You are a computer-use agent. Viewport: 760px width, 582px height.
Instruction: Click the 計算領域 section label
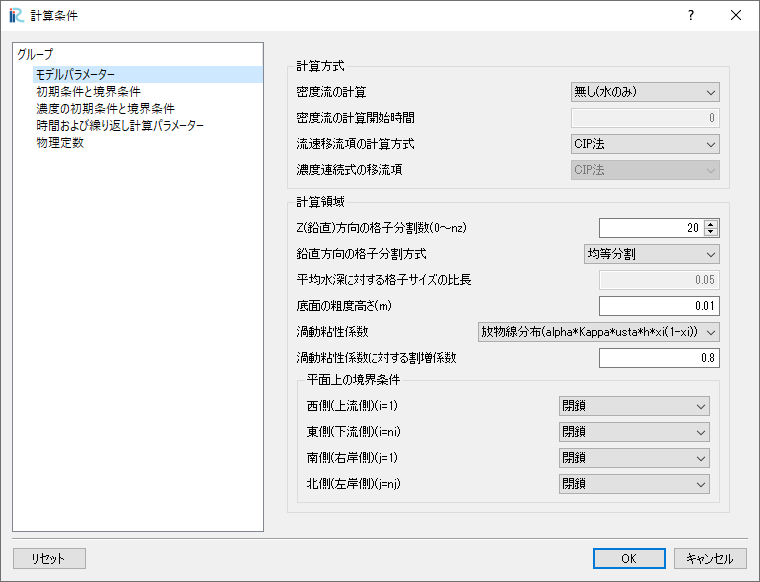click(x=320, y=202)
